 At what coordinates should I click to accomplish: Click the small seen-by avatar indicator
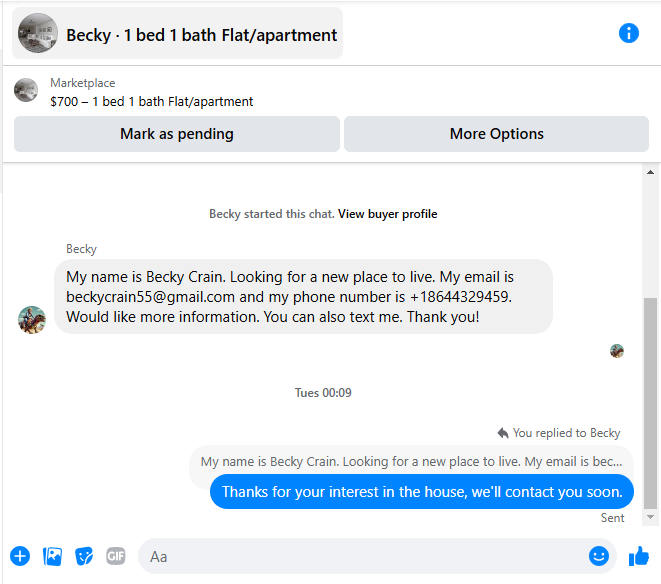[x=617, y=351]
